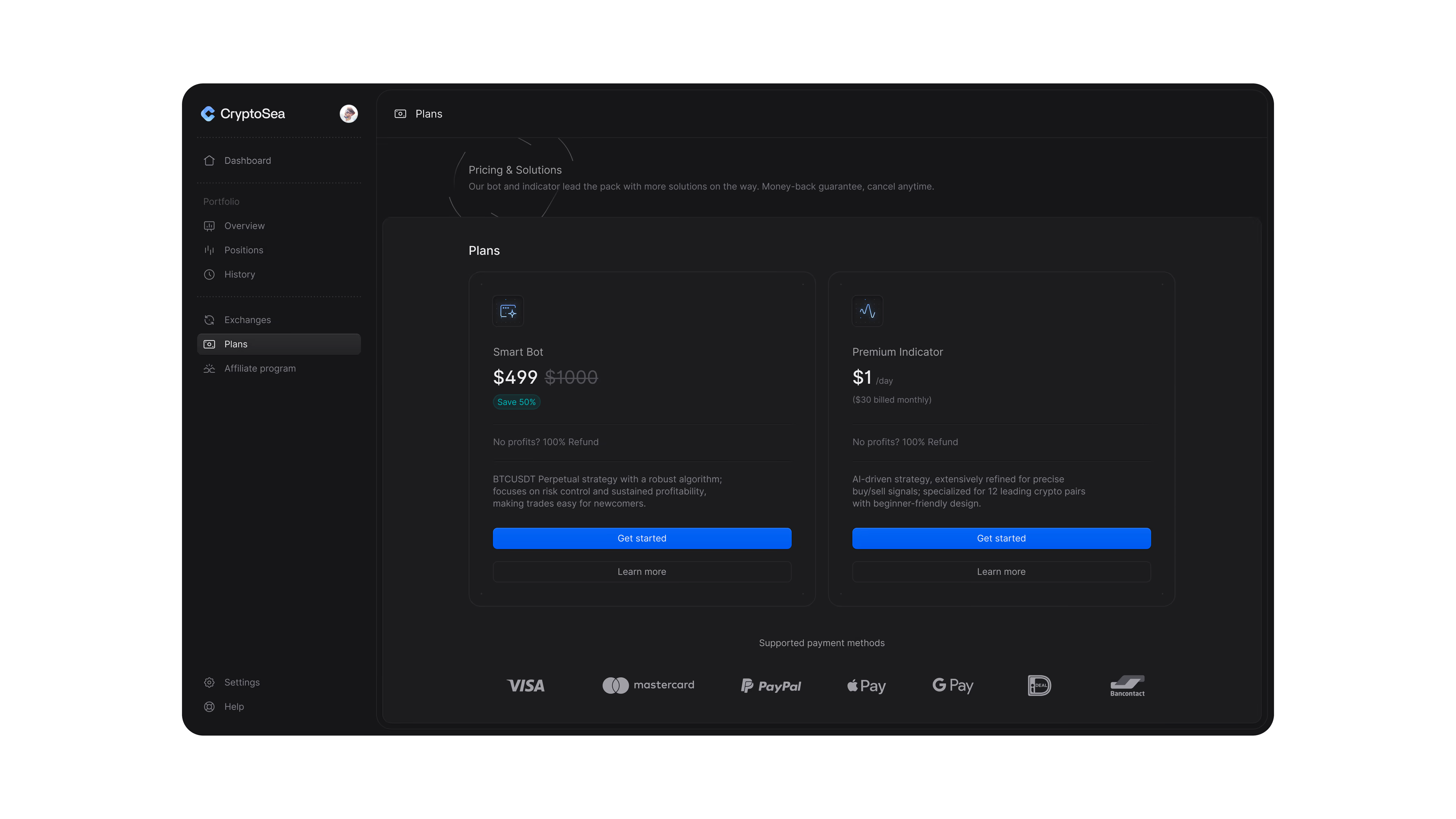
Task: Select the Overview chart icon
Action: click(x=209, y=226)
